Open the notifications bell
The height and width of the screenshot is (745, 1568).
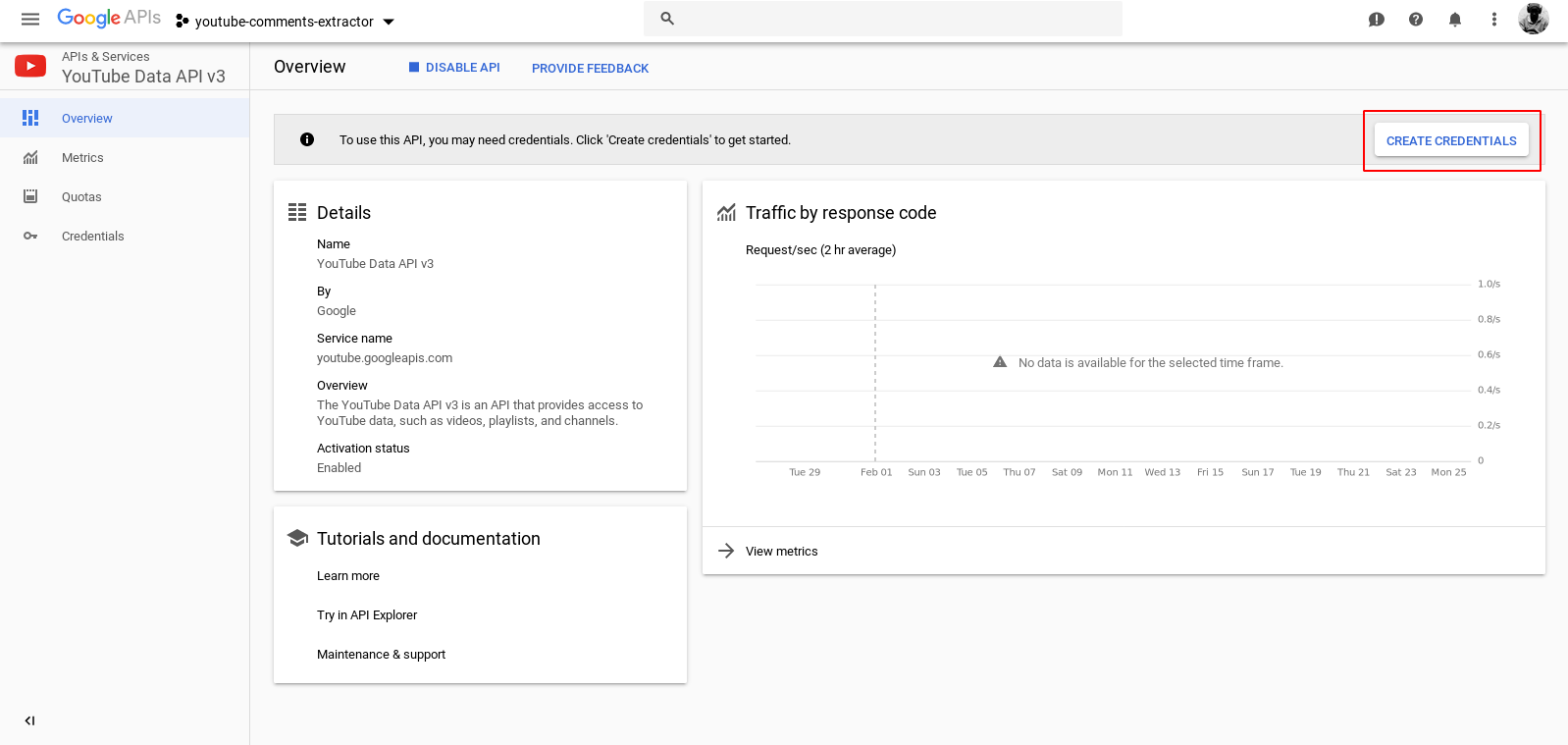point(1455,20)
